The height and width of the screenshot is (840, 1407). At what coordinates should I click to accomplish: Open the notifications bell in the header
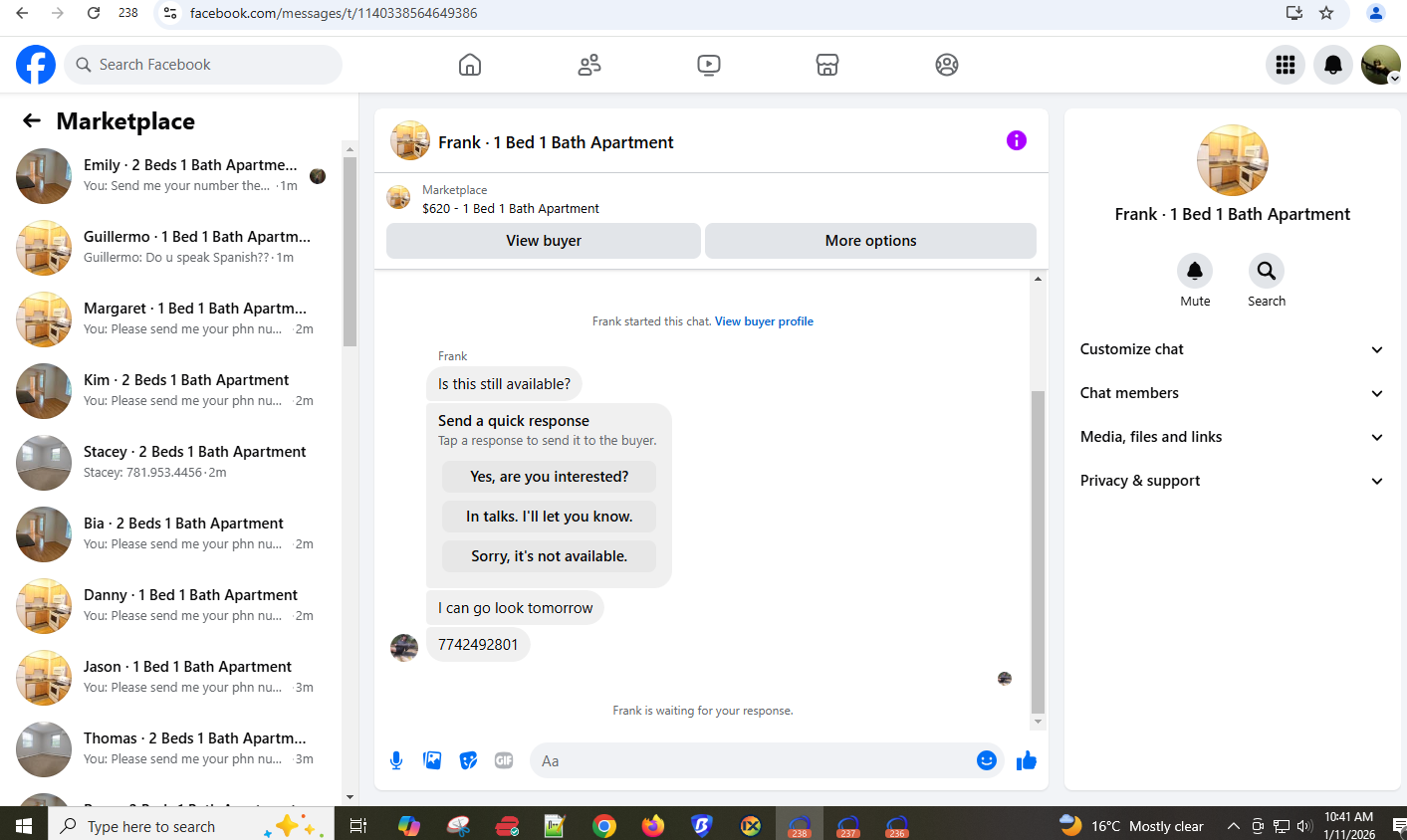(1333, 65)
